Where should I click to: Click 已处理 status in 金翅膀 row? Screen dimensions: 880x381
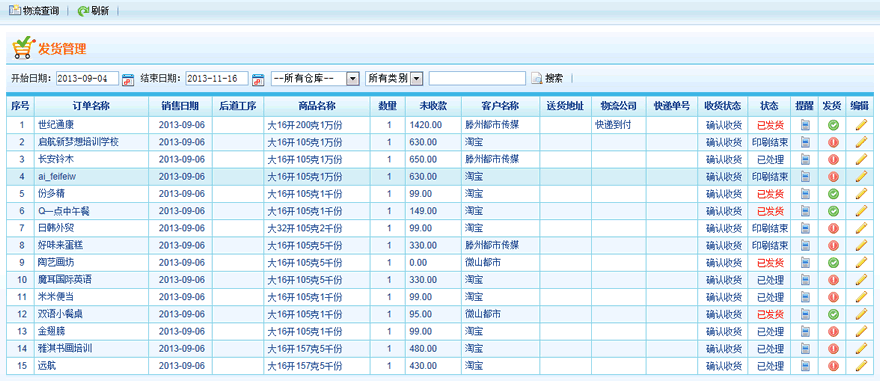pos(770,331)
